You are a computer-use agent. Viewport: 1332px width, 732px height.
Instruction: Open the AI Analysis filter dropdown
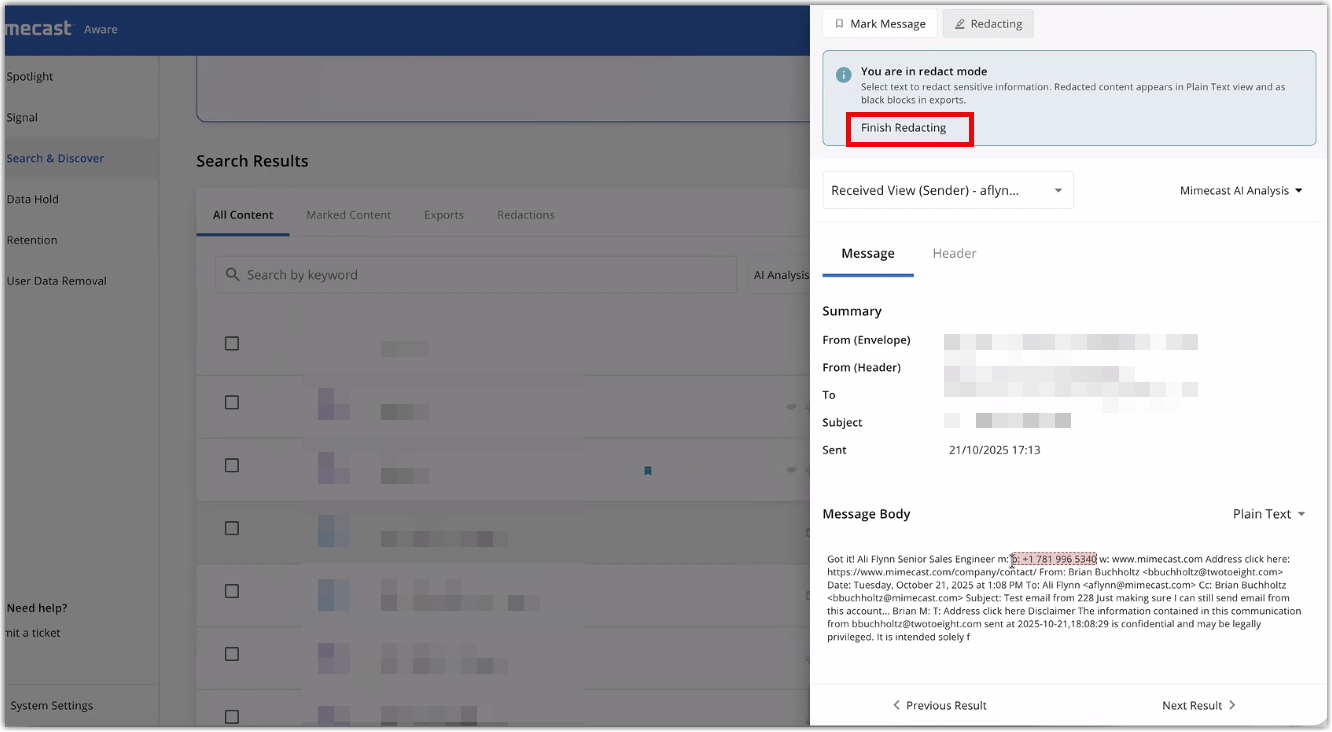click(780, 275)
